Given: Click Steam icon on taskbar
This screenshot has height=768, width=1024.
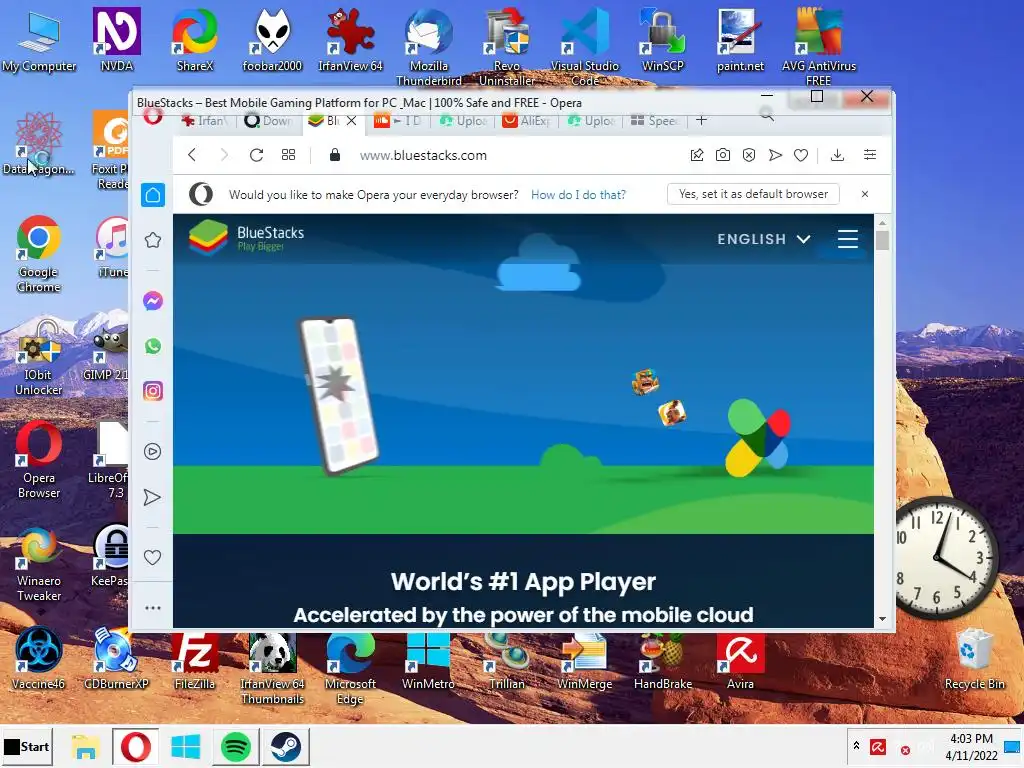Looking at the screenshot, I should pyautogui.click(x=285, y=746).
